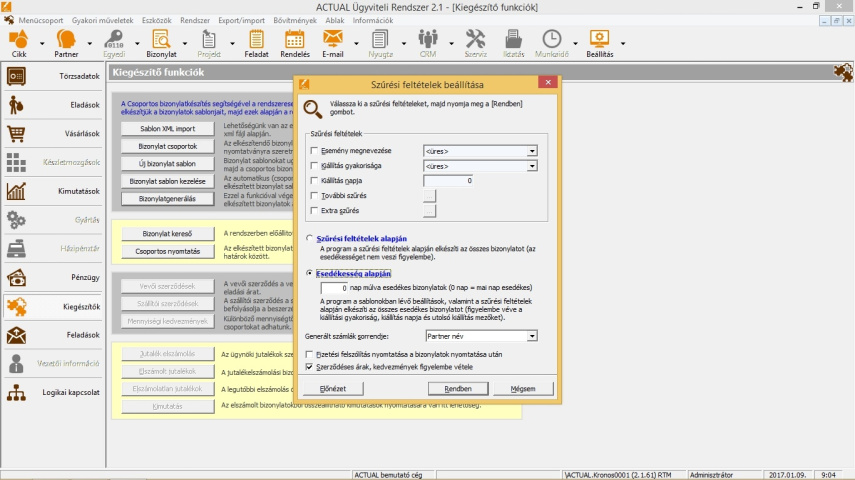
Task: Select the Szűrési feltételek alapján radio option
Action: pos(310,239)
